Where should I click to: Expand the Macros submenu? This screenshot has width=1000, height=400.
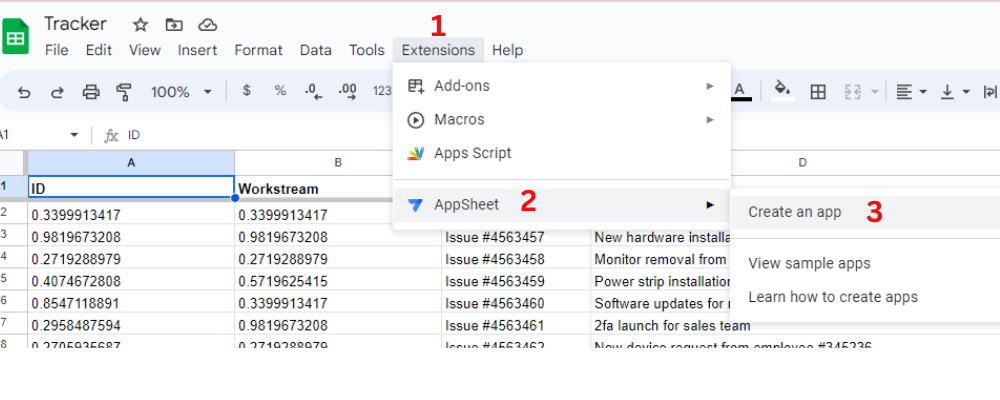[x=562, y=119]
